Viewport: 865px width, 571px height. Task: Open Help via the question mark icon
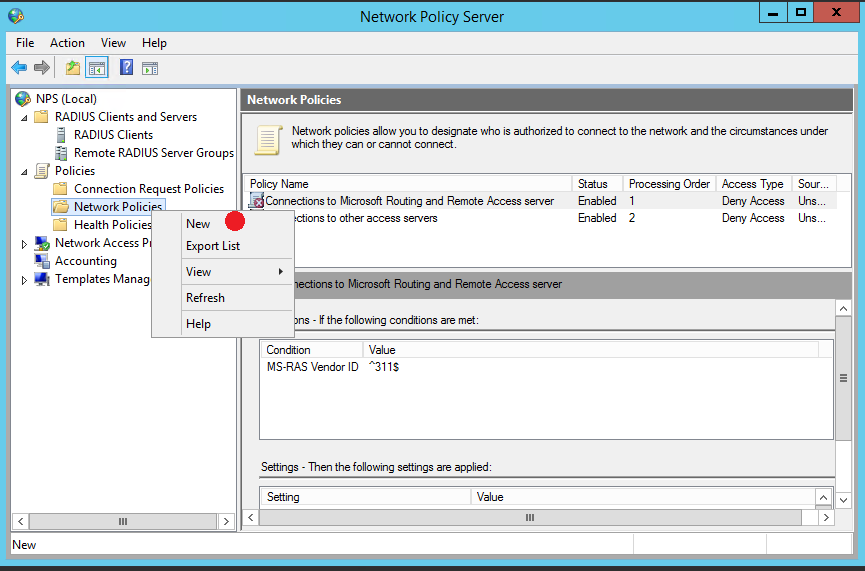(x=126, y=67)
